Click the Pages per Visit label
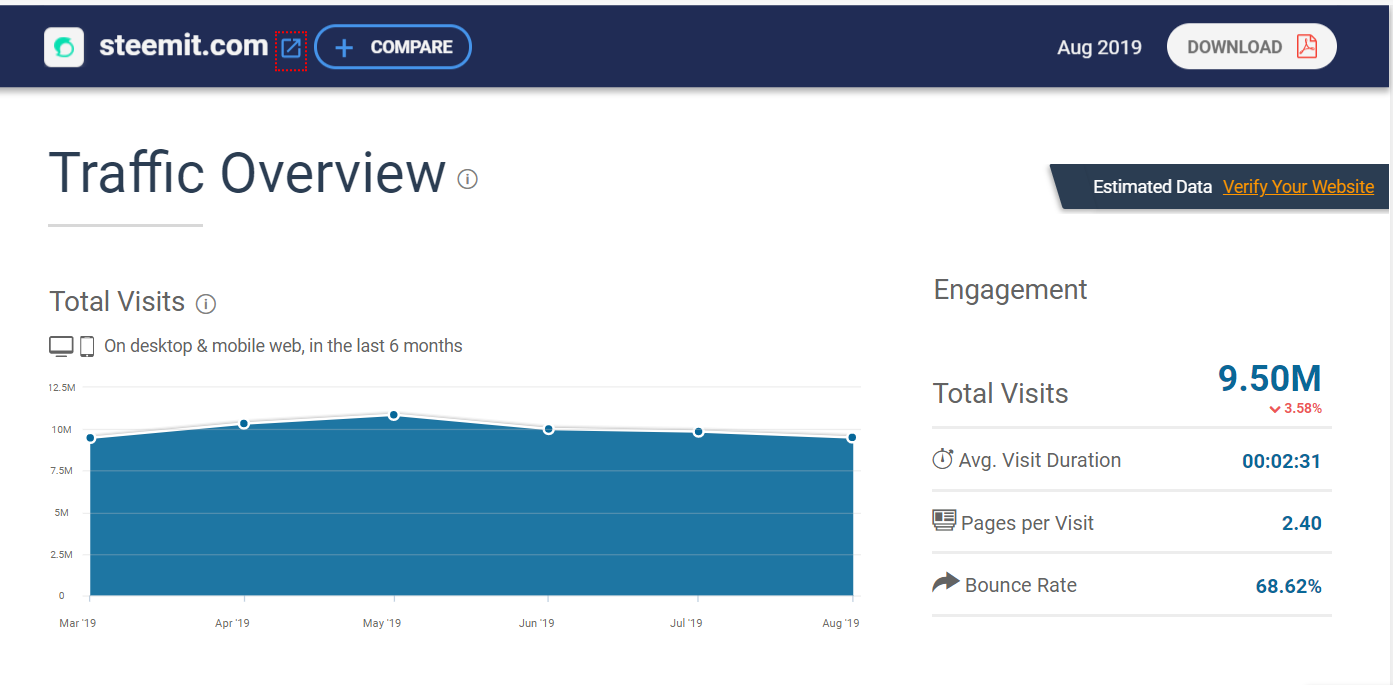1393x685 pixels. 1027,523
